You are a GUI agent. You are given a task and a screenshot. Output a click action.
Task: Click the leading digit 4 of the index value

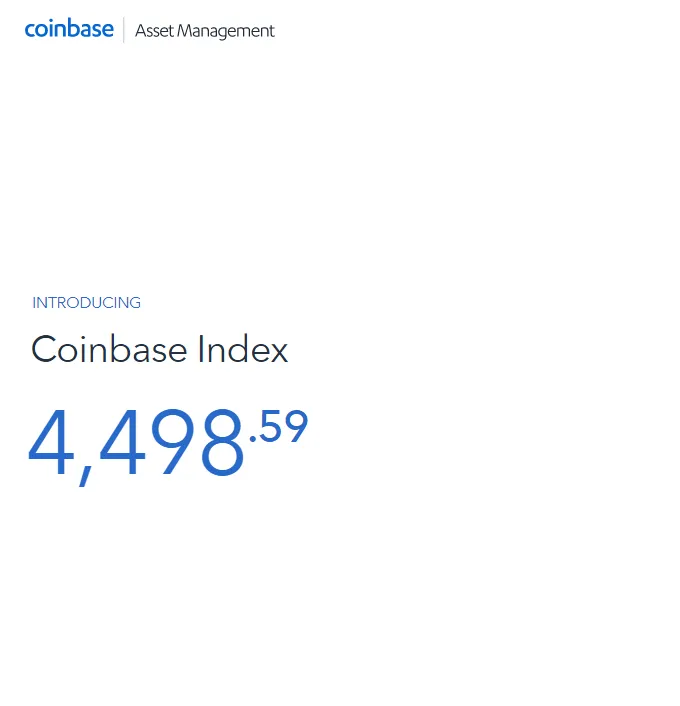point(50,441)
